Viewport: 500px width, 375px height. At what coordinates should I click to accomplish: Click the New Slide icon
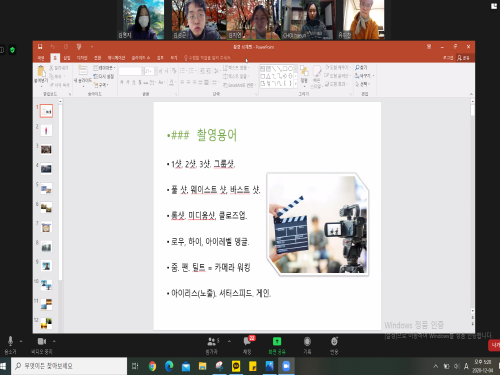tap(82, 70)
